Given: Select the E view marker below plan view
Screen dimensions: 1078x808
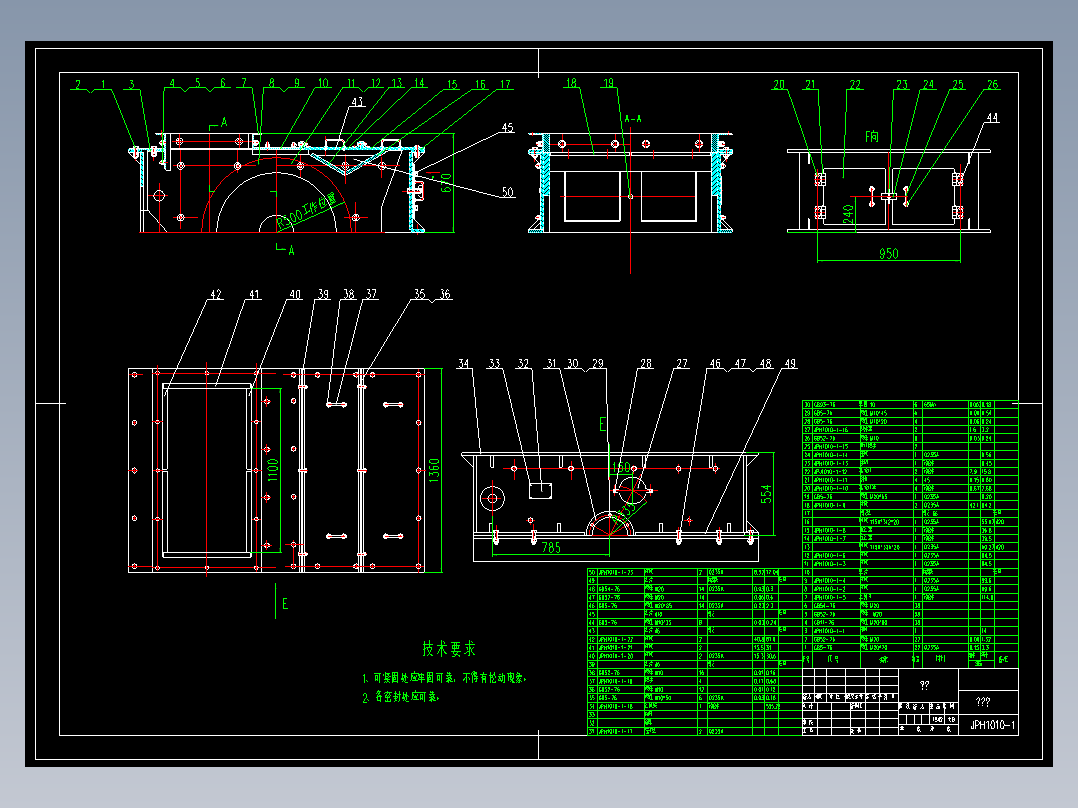Looking at the screenshot, I should [285, 604].
